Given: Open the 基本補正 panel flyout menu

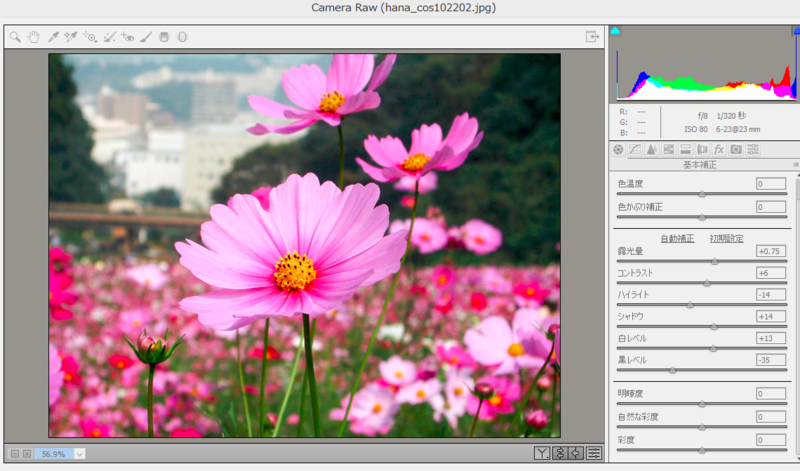Looking at the screenshot, I should tap(795, 165).
